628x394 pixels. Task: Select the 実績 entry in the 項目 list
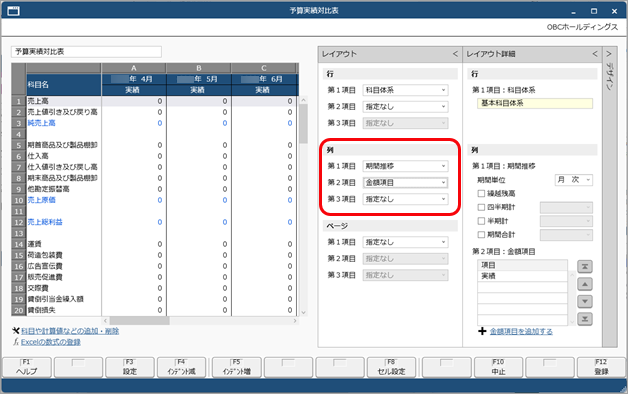[x=522, y=276]
